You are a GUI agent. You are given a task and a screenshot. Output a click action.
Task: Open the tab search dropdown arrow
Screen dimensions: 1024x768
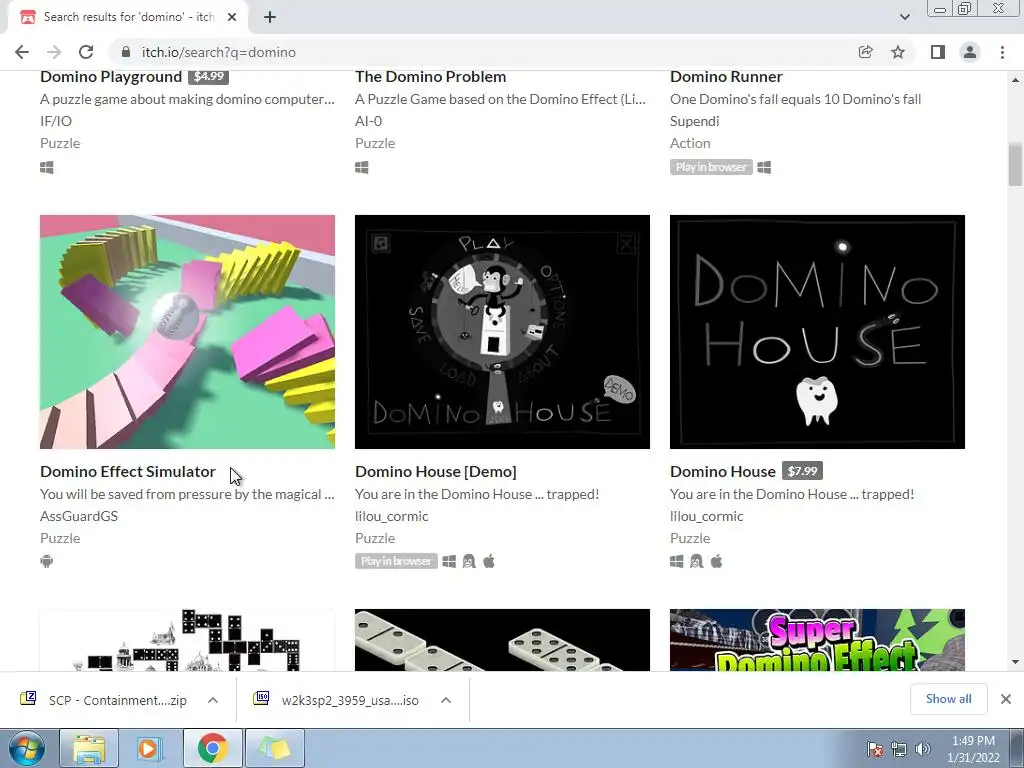pyautogui.click(x=904, y=17)
